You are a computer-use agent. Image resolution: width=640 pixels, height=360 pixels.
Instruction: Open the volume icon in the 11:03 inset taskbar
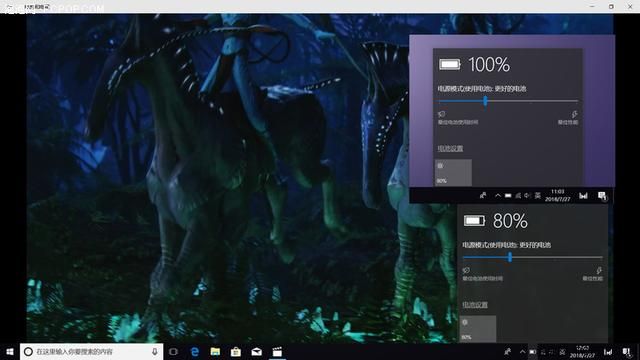pos(527,196)
